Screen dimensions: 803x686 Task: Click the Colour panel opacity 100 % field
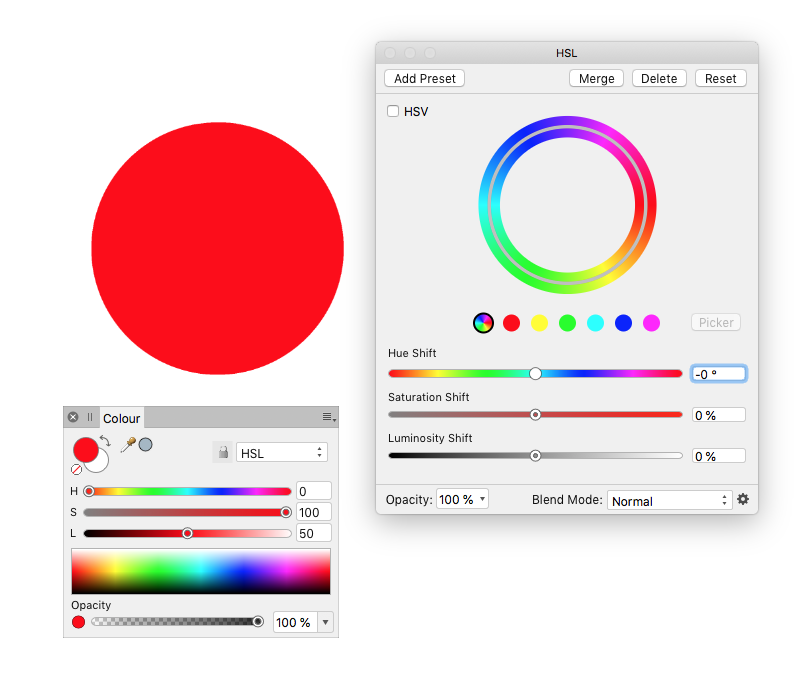pos(295,623)
